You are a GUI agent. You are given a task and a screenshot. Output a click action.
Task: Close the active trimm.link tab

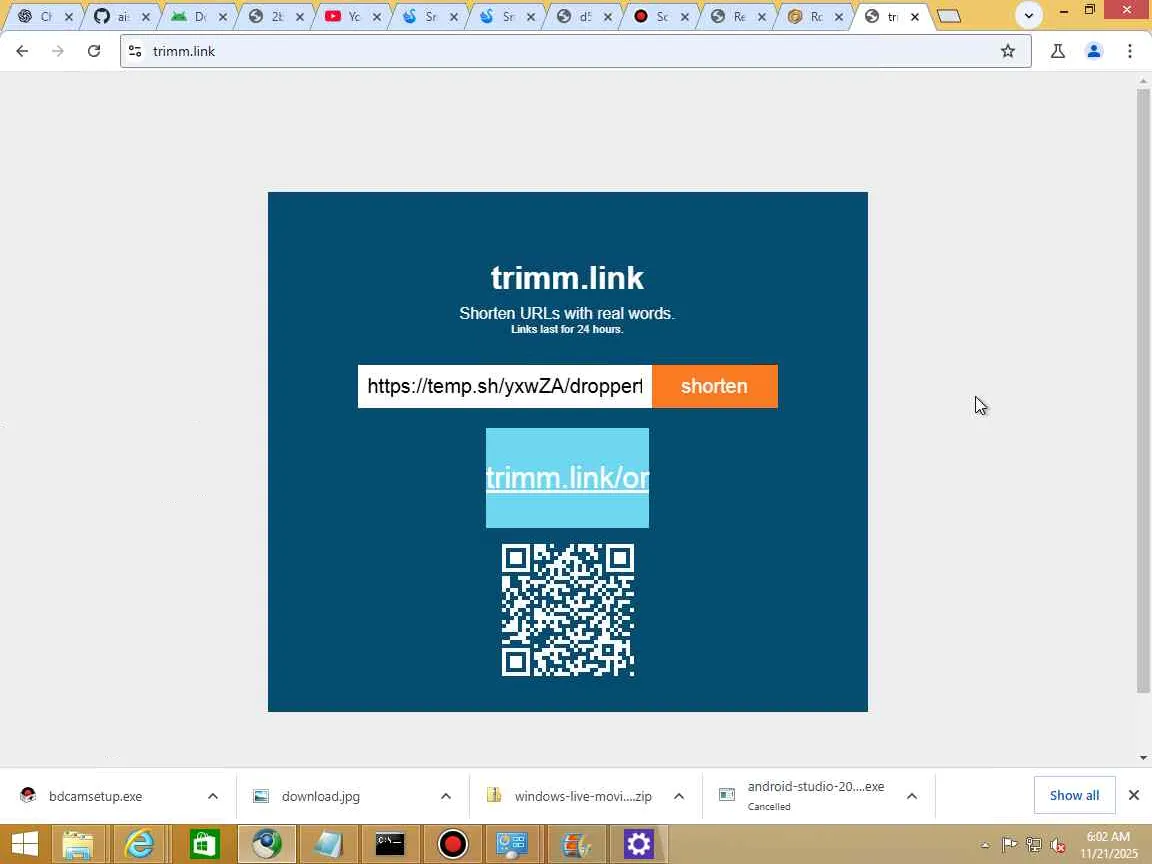pyautogui.click(x=915, y=16)
